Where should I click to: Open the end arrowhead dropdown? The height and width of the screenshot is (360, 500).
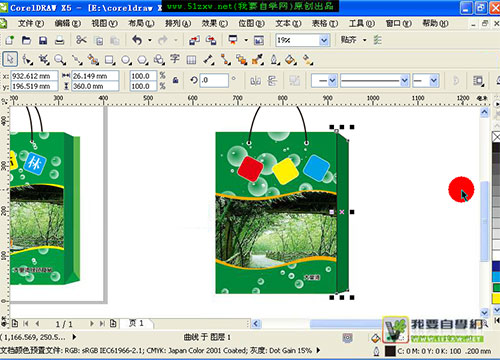433,80
